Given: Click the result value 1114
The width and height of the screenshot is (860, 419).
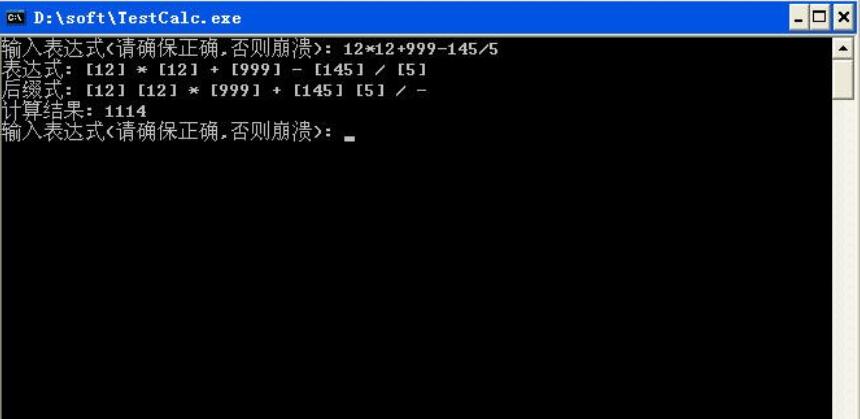Looking at the screenshot, I should click(126, 112).
